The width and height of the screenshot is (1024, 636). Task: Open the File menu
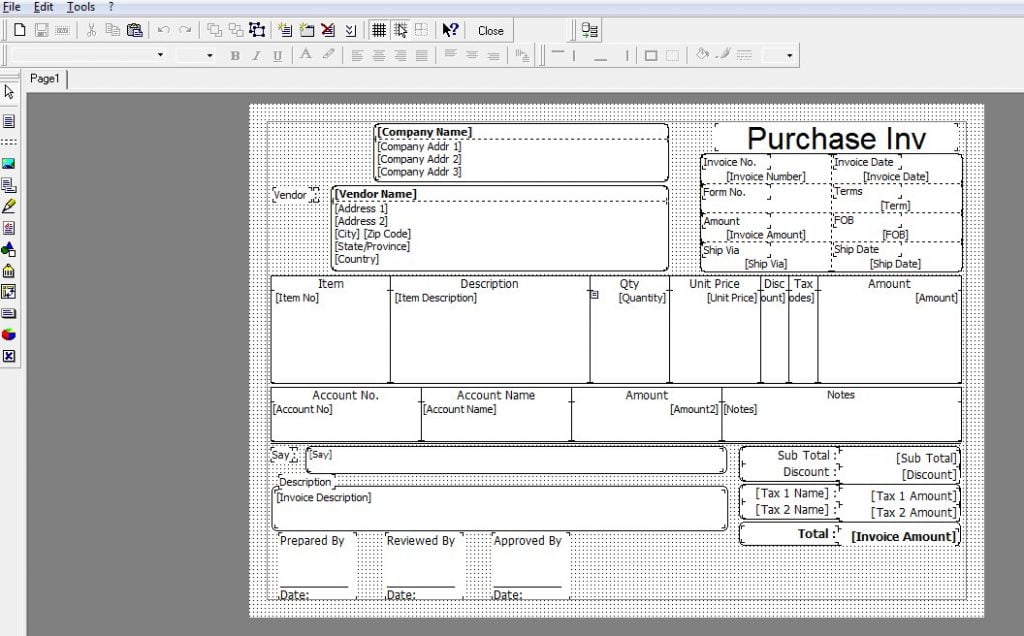[11, 7]
